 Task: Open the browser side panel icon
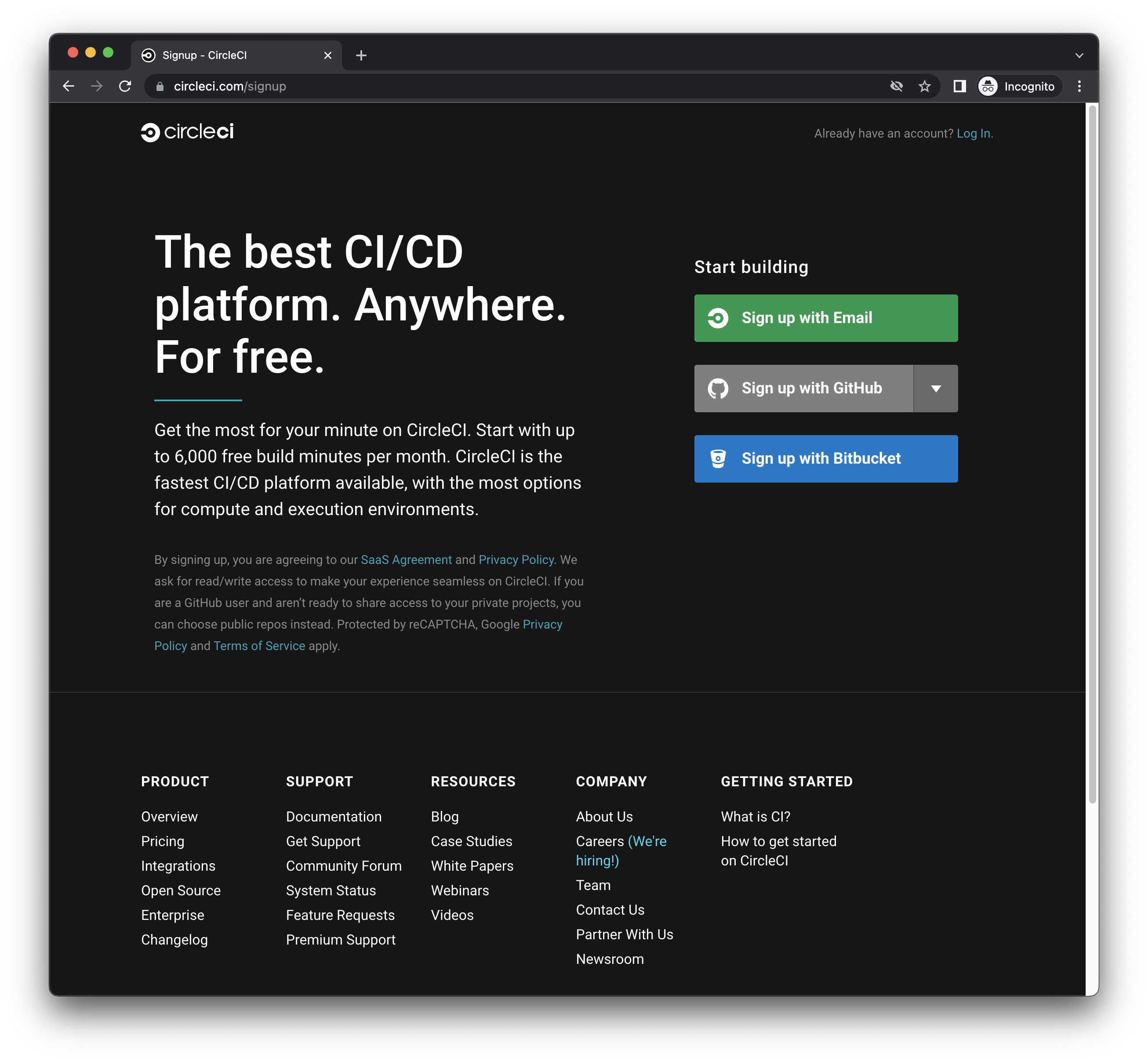pos(959,86)
